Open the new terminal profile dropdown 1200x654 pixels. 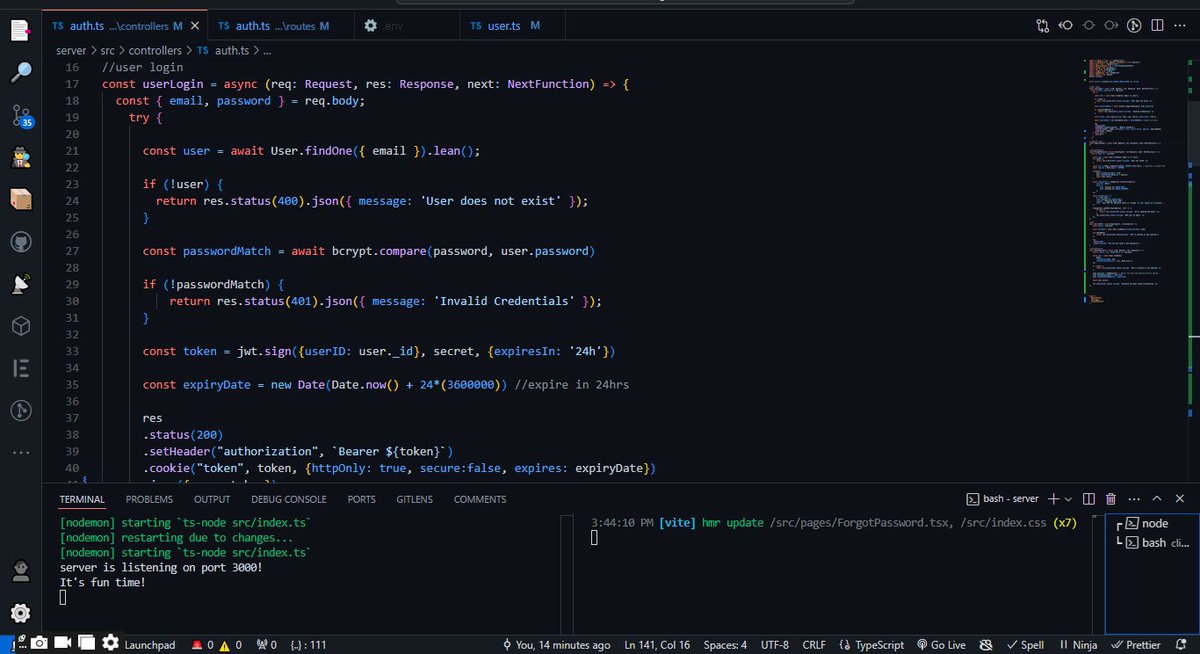tap(1066, 498)
